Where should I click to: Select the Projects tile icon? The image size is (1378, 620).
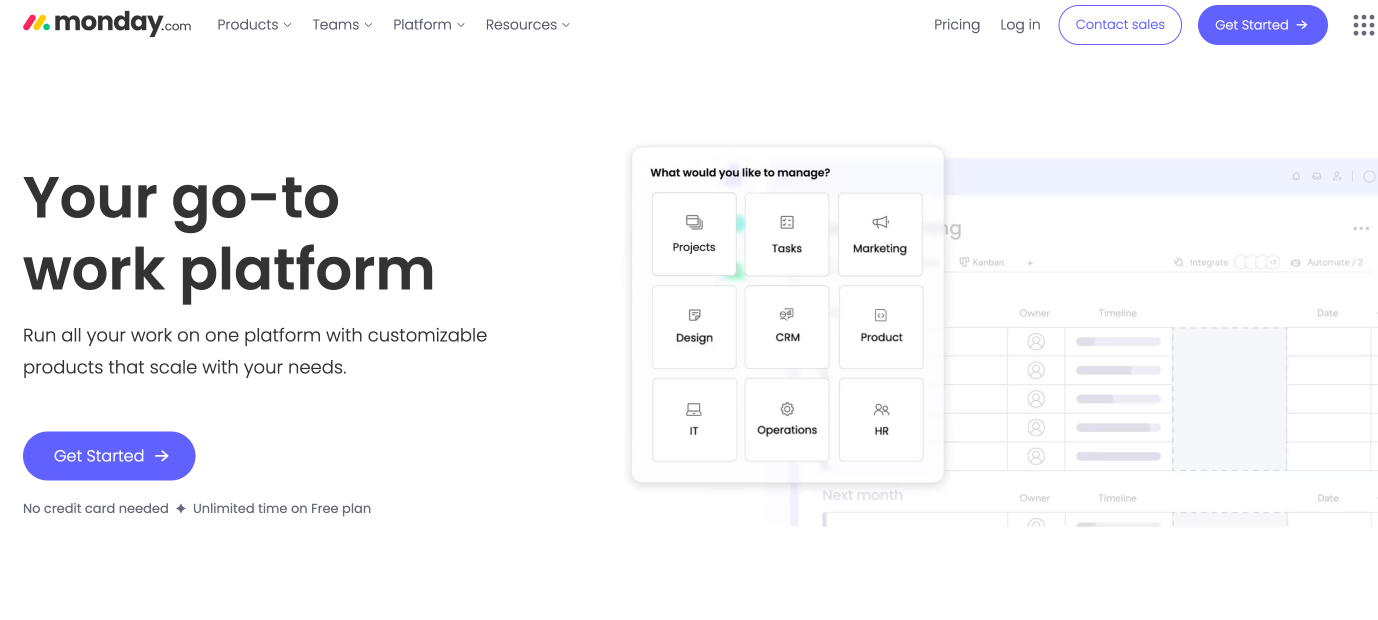tap(694, 222)
